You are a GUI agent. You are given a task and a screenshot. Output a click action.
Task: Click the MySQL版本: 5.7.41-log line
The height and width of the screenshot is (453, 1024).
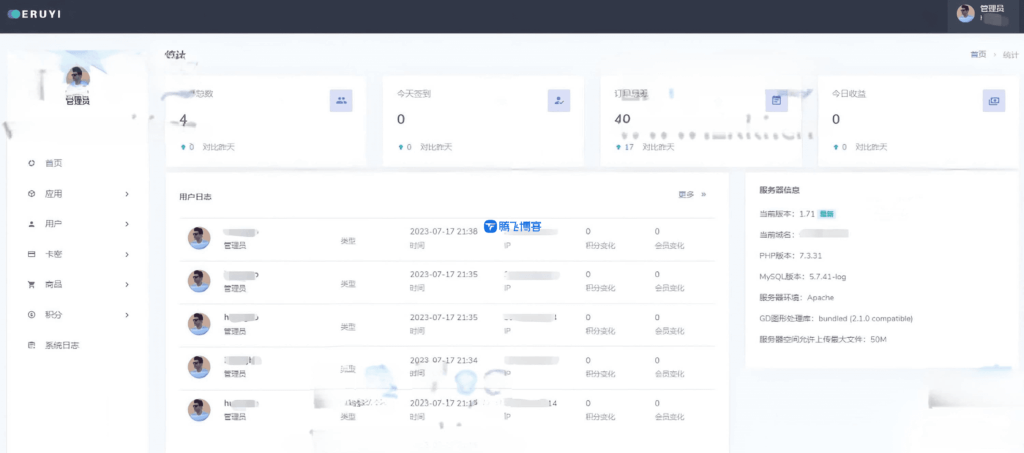coord(803,277)
